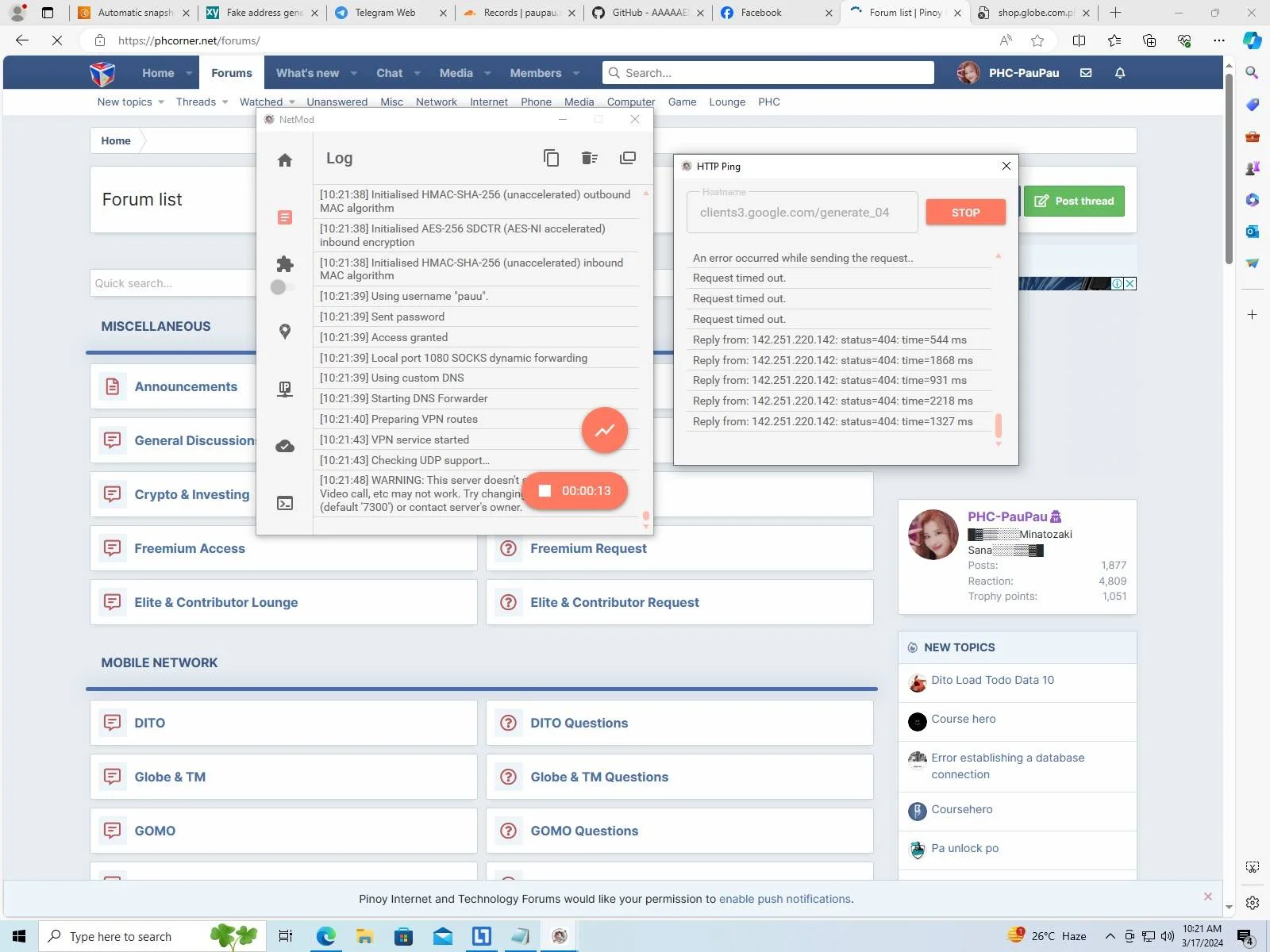Open a new browser tab
1270x952 pixels.
click(1115, 13)
